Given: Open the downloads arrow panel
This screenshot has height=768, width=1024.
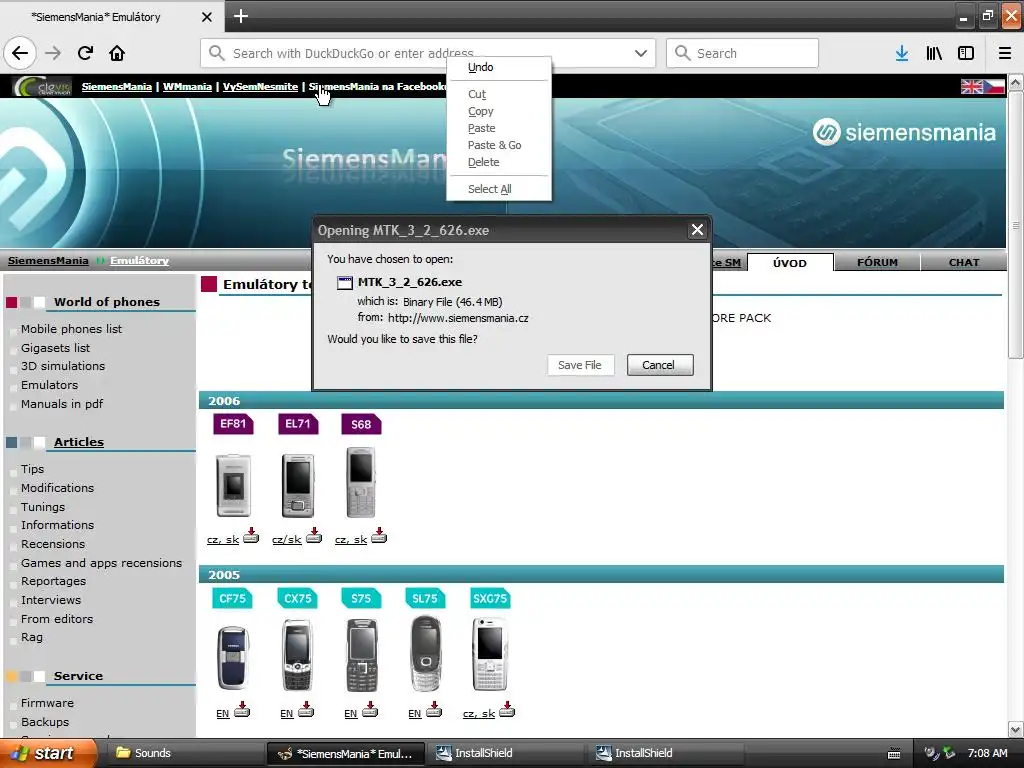Looking at the screenshot, I should [901, 53].
